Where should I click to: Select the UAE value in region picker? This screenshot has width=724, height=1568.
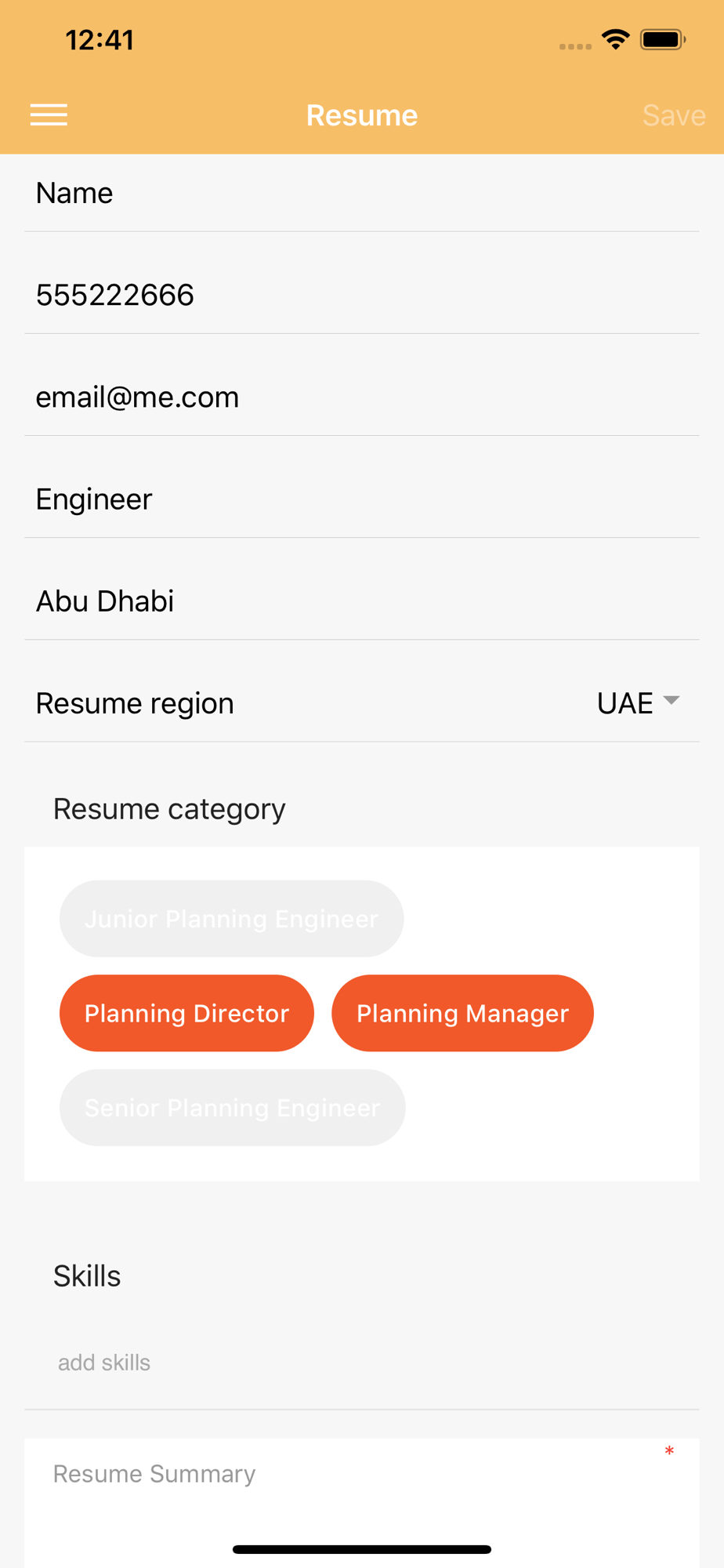[625, 703]
